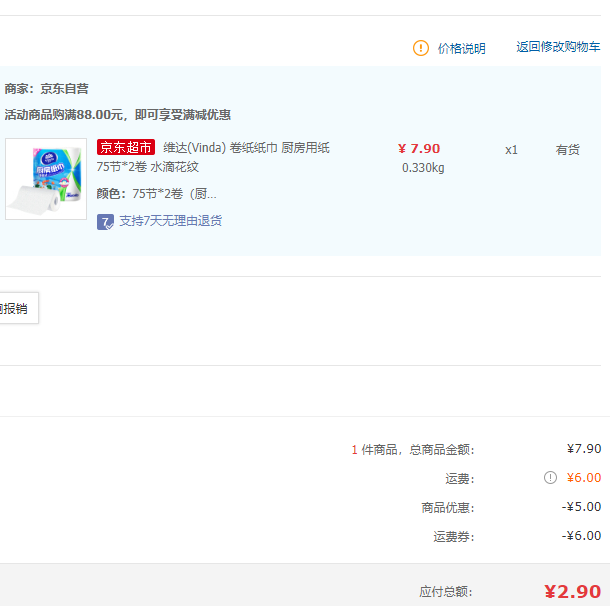The height and width of the screenshot is (606, 610).
Task: Click the -¥5.00 product discount value
Action: pos(581,506)
